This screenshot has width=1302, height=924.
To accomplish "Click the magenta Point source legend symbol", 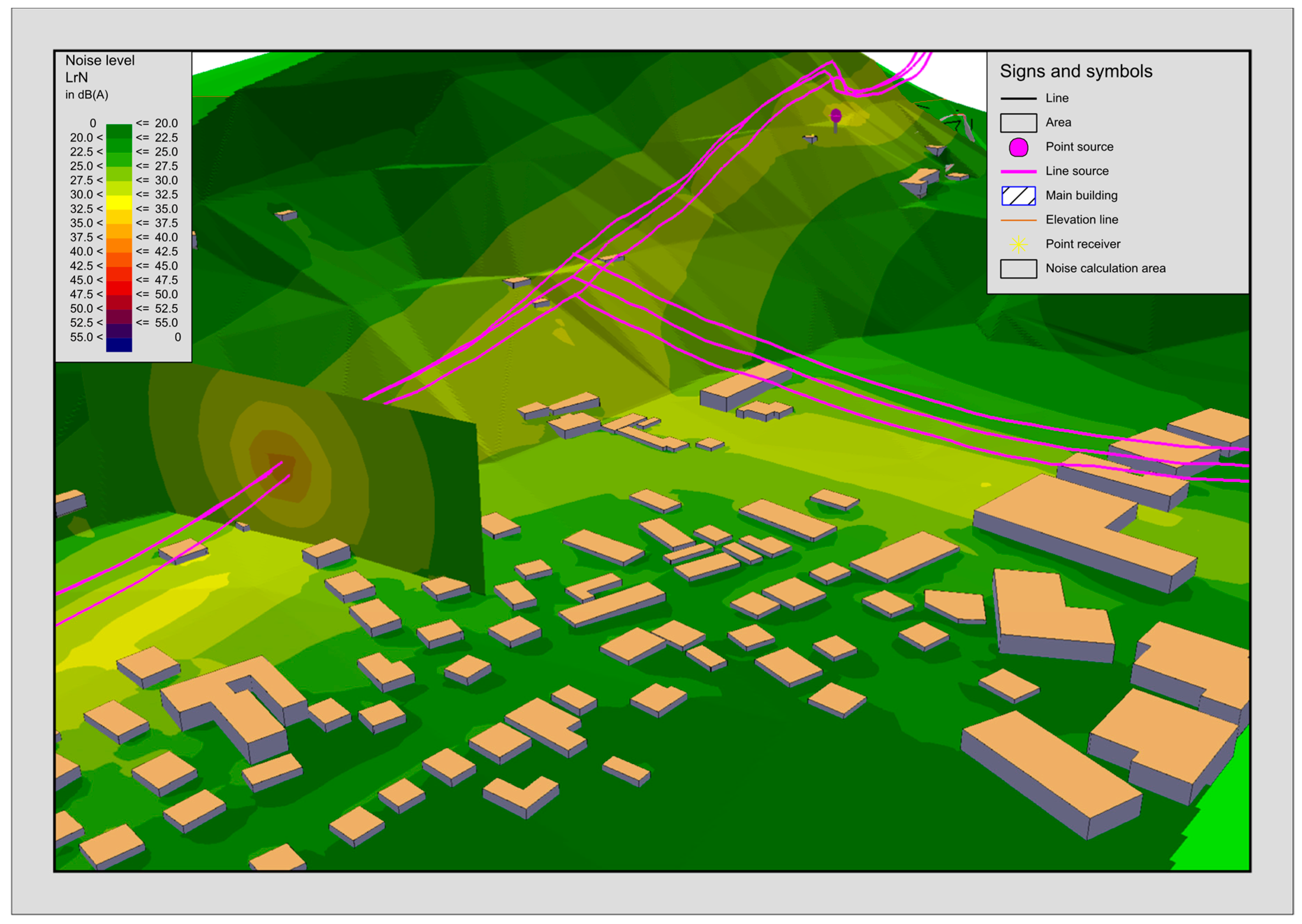I will (1018, 147).
